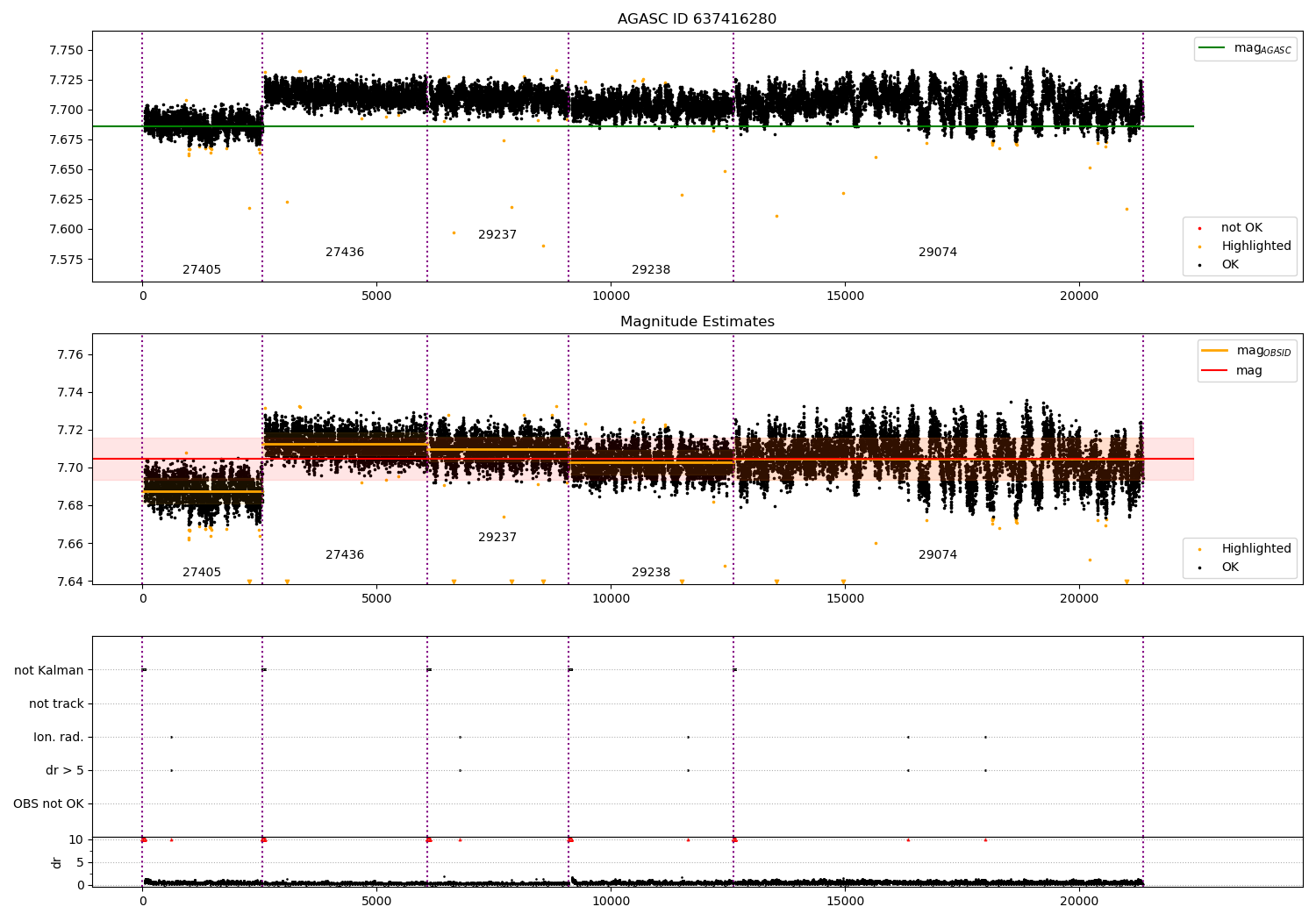Click the 7.750 y-axis tick label

tap(66, 50)
